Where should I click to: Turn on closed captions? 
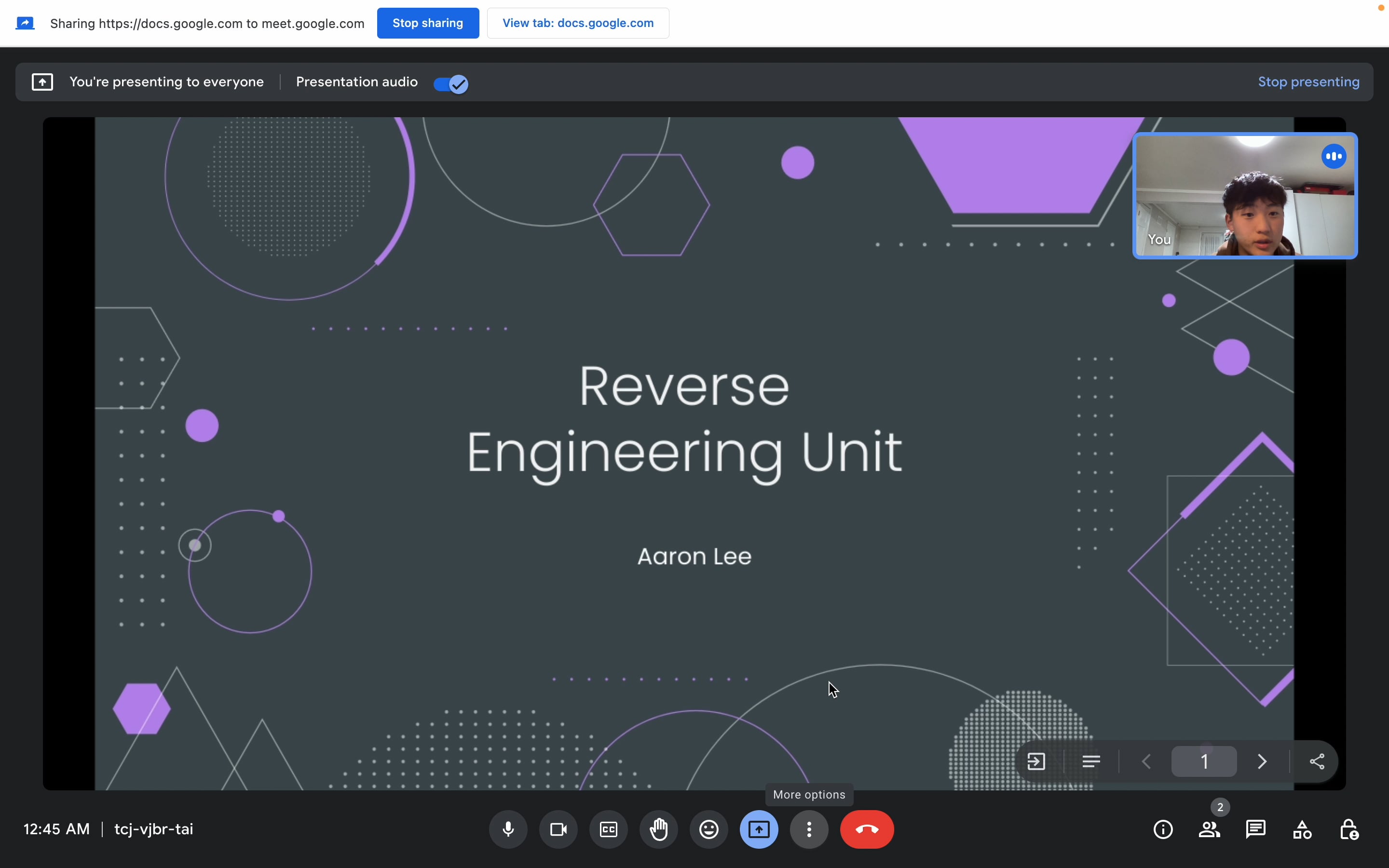pyautogui.click(x=608, y=829)
